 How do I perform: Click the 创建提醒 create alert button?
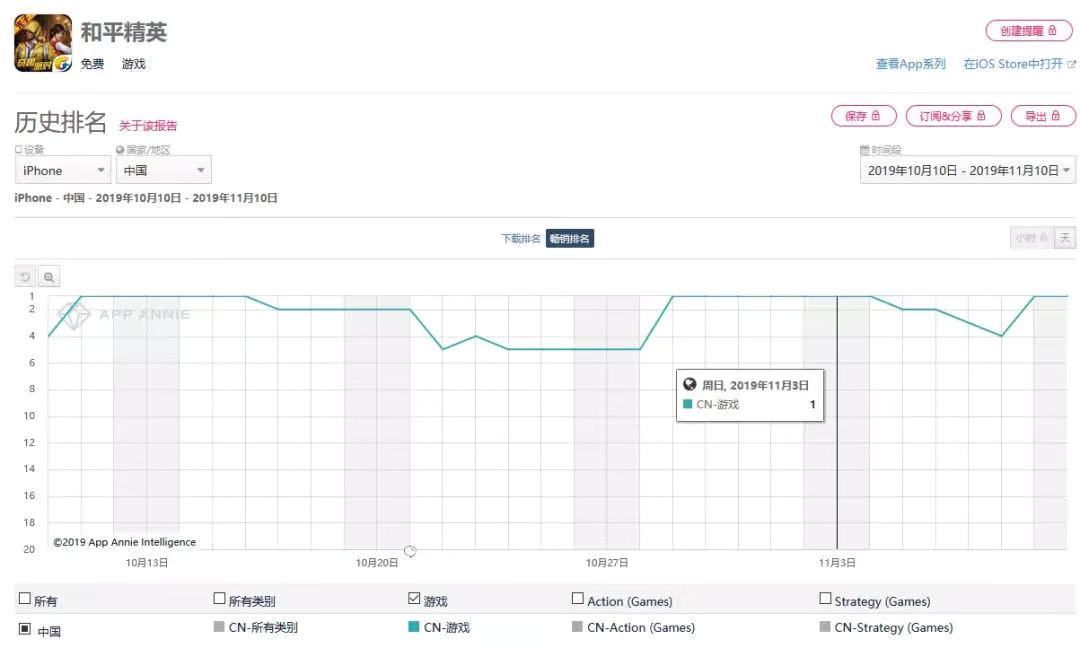pyautogui.click(x=1029, y=31)
